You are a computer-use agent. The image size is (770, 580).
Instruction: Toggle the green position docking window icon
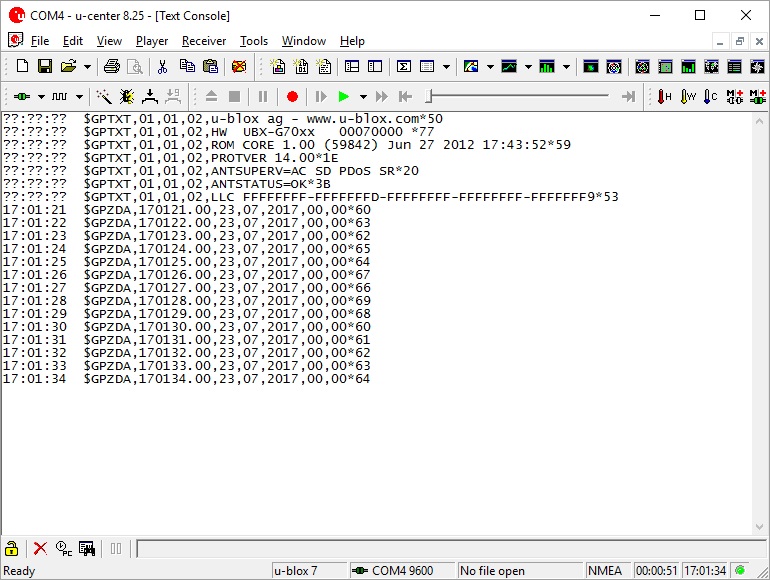click(665, 66)
